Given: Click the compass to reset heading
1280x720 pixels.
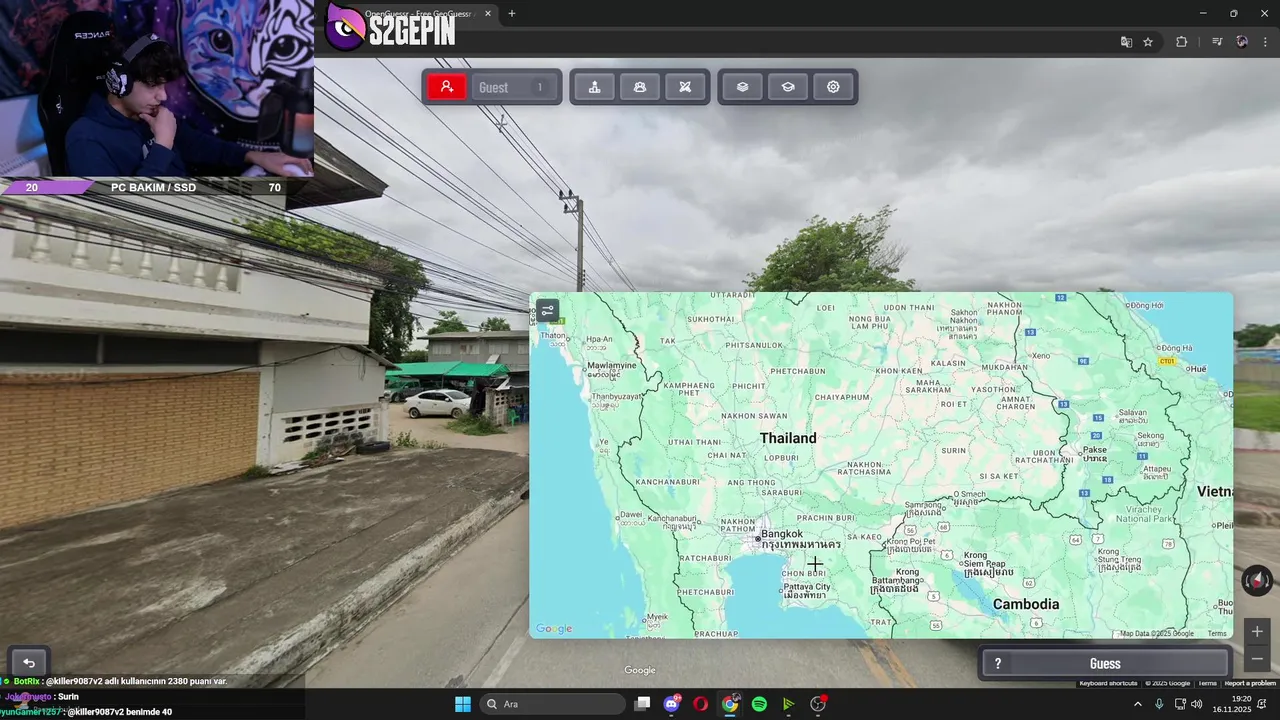Looking at the screenshot, I should 1256,580.
